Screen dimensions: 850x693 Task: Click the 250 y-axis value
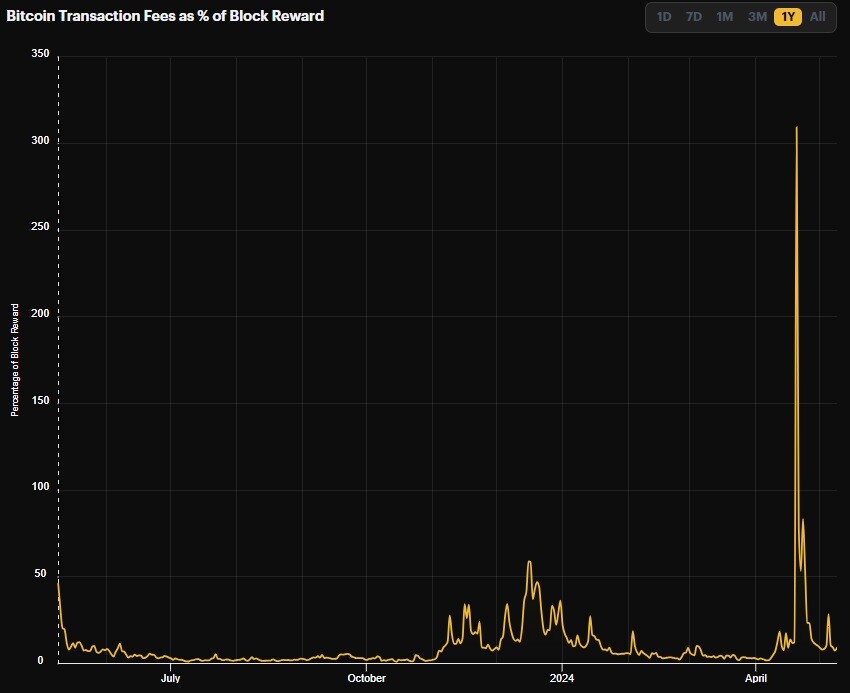click(40, 226)
